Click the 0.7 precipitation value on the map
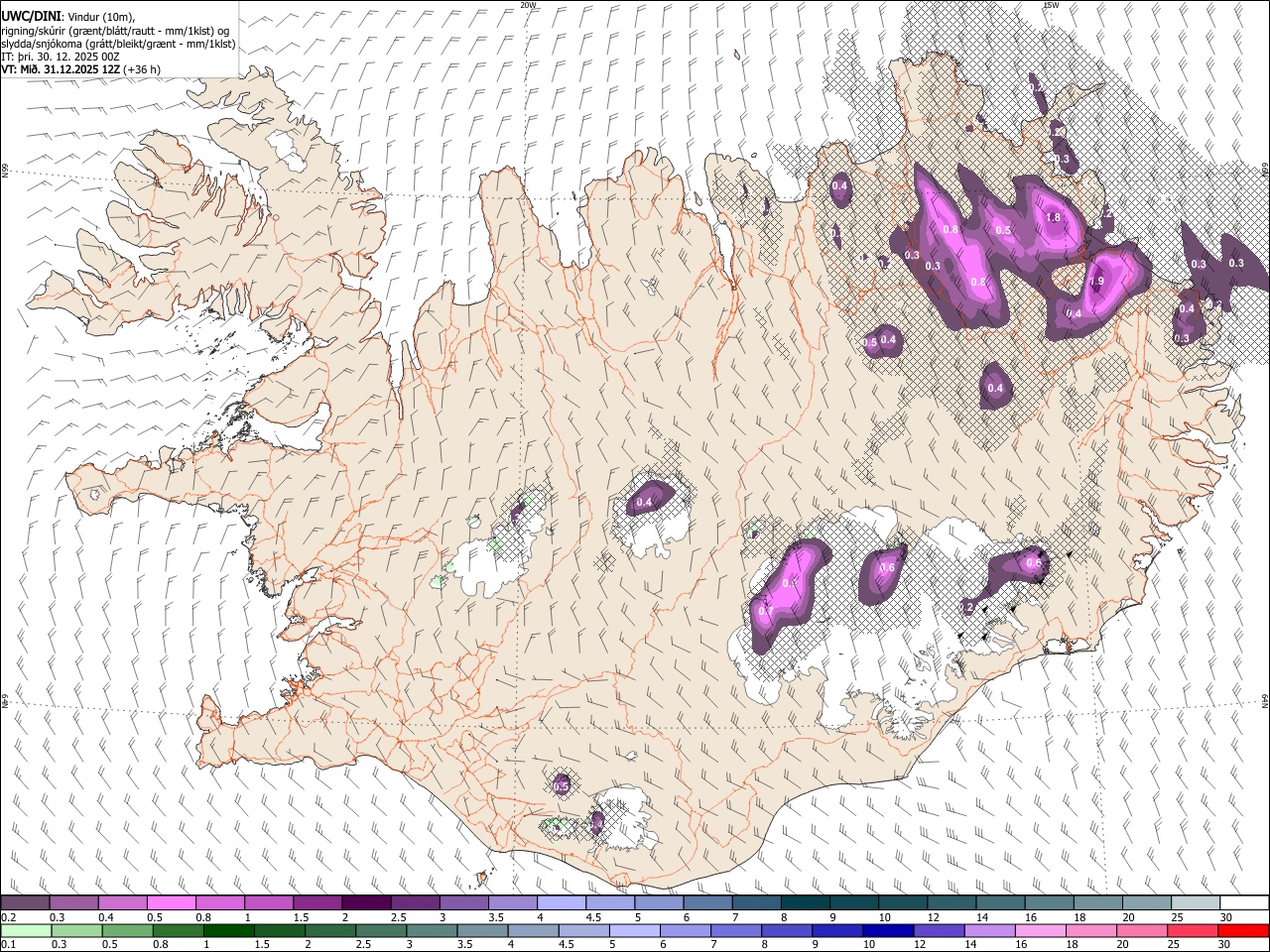This screenshot has height=952, width=1270. [765, 612]
